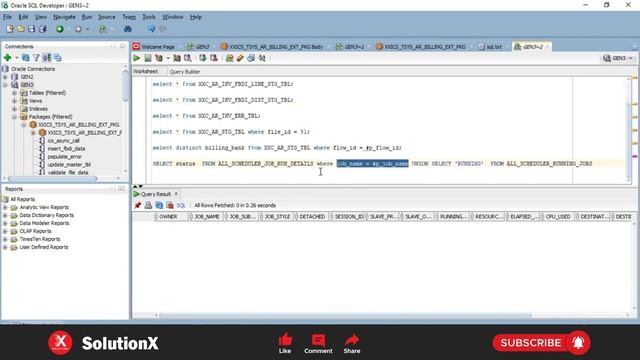This screenshot has height=360, width=640.
Task: Switch to the Query Builder tab
Action: [x=184, y=71]
